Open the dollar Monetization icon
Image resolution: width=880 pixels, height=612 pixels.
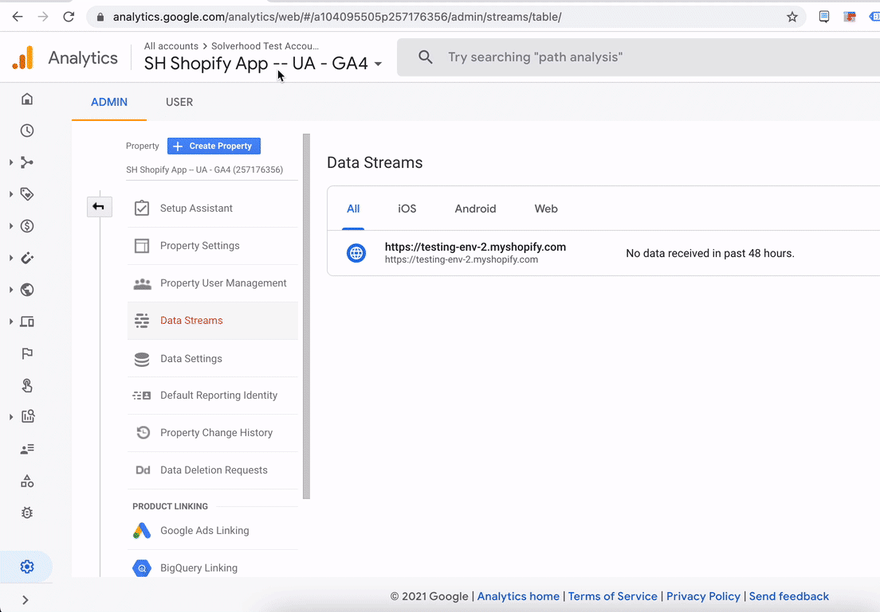pos(27,226)
